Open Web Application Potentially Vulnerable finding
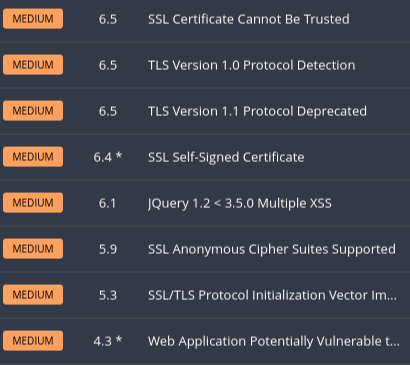Screen dimensions: 410x365 click(274, 341)
